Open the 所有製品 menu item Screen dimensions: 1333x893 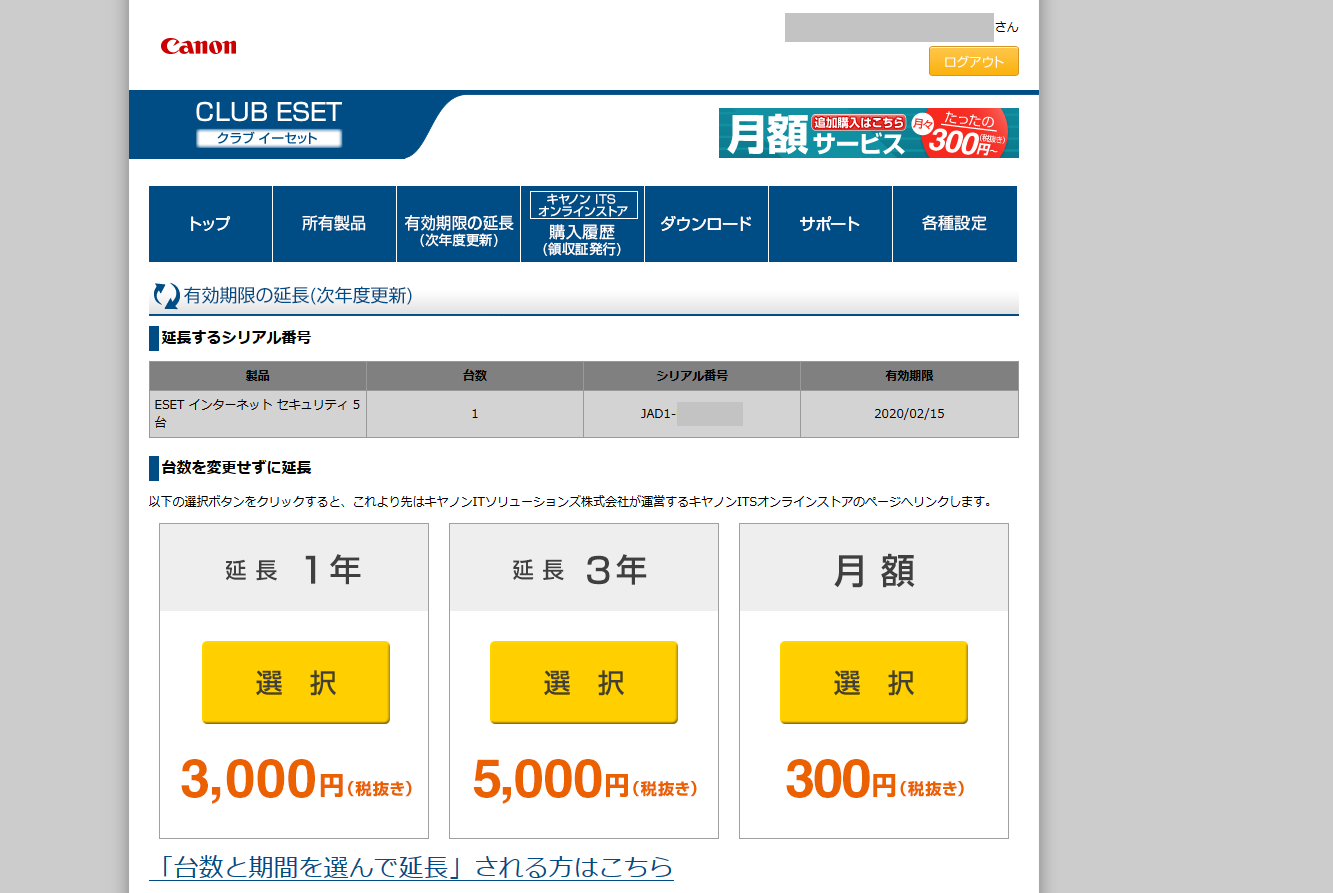(x=334, y=224)
